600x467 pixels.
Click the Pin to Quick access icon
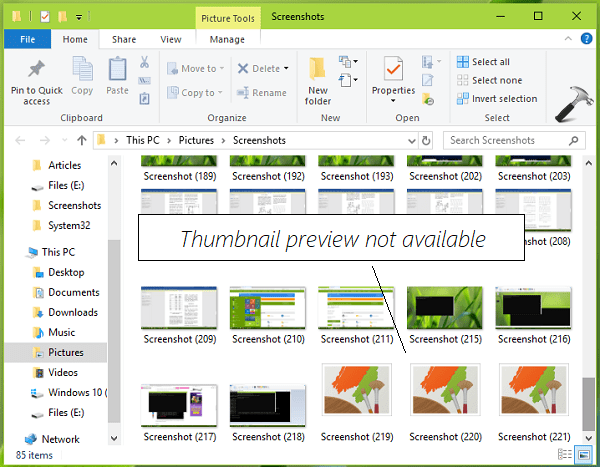(37, 70)
